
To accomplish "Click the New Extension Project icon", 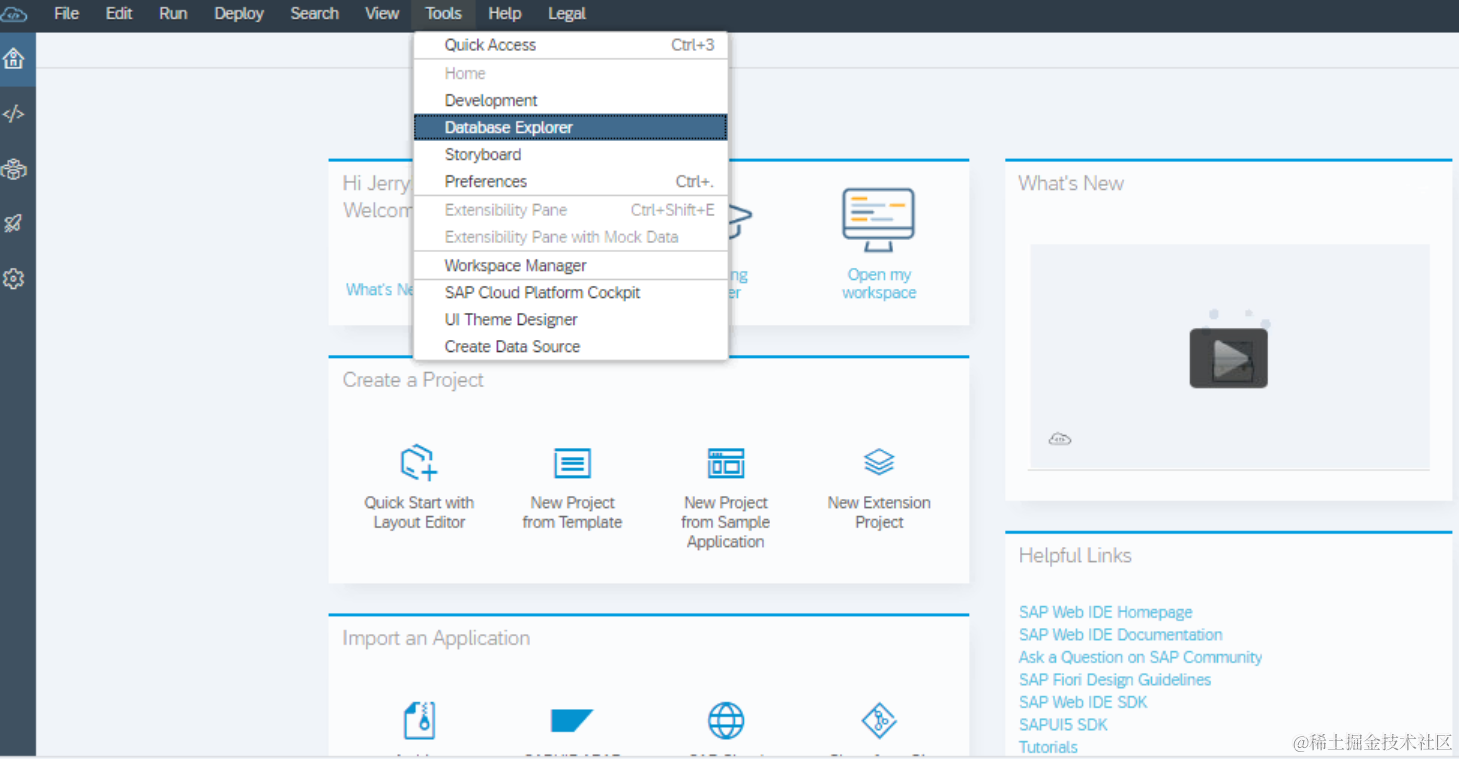I will [879, 463].
